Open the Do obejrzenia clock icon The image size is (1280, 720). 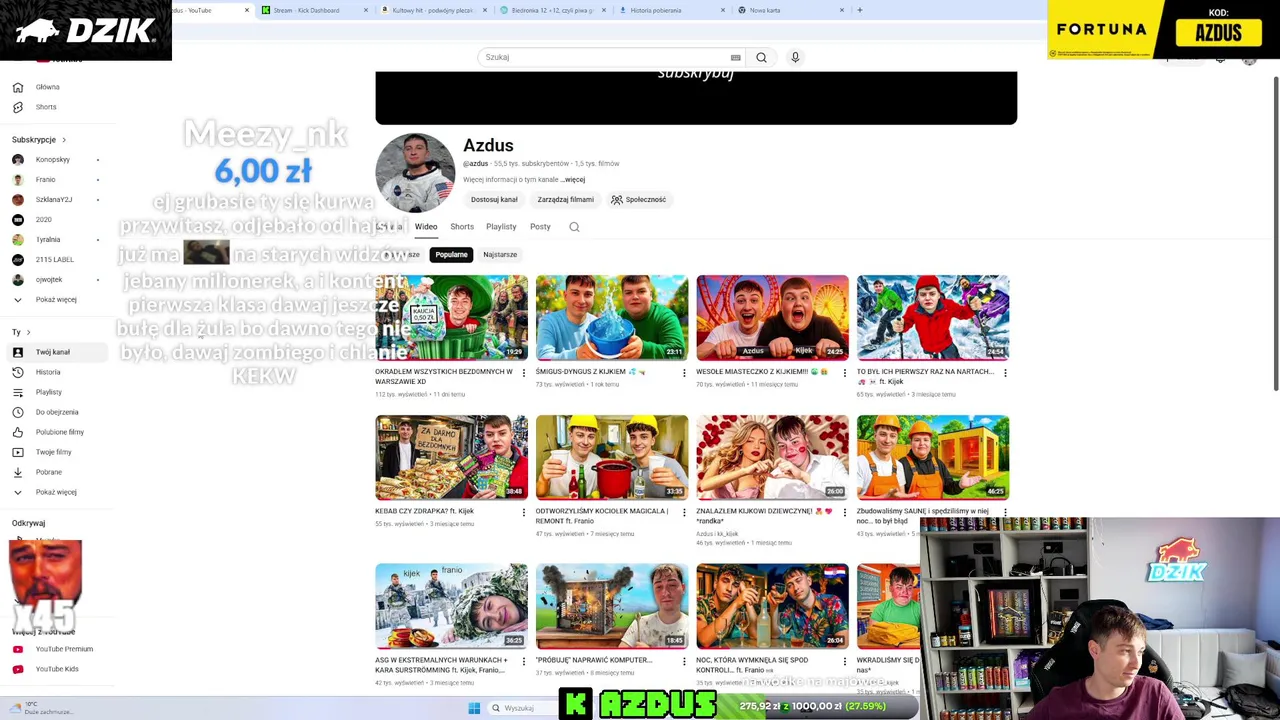coord(17,412)
